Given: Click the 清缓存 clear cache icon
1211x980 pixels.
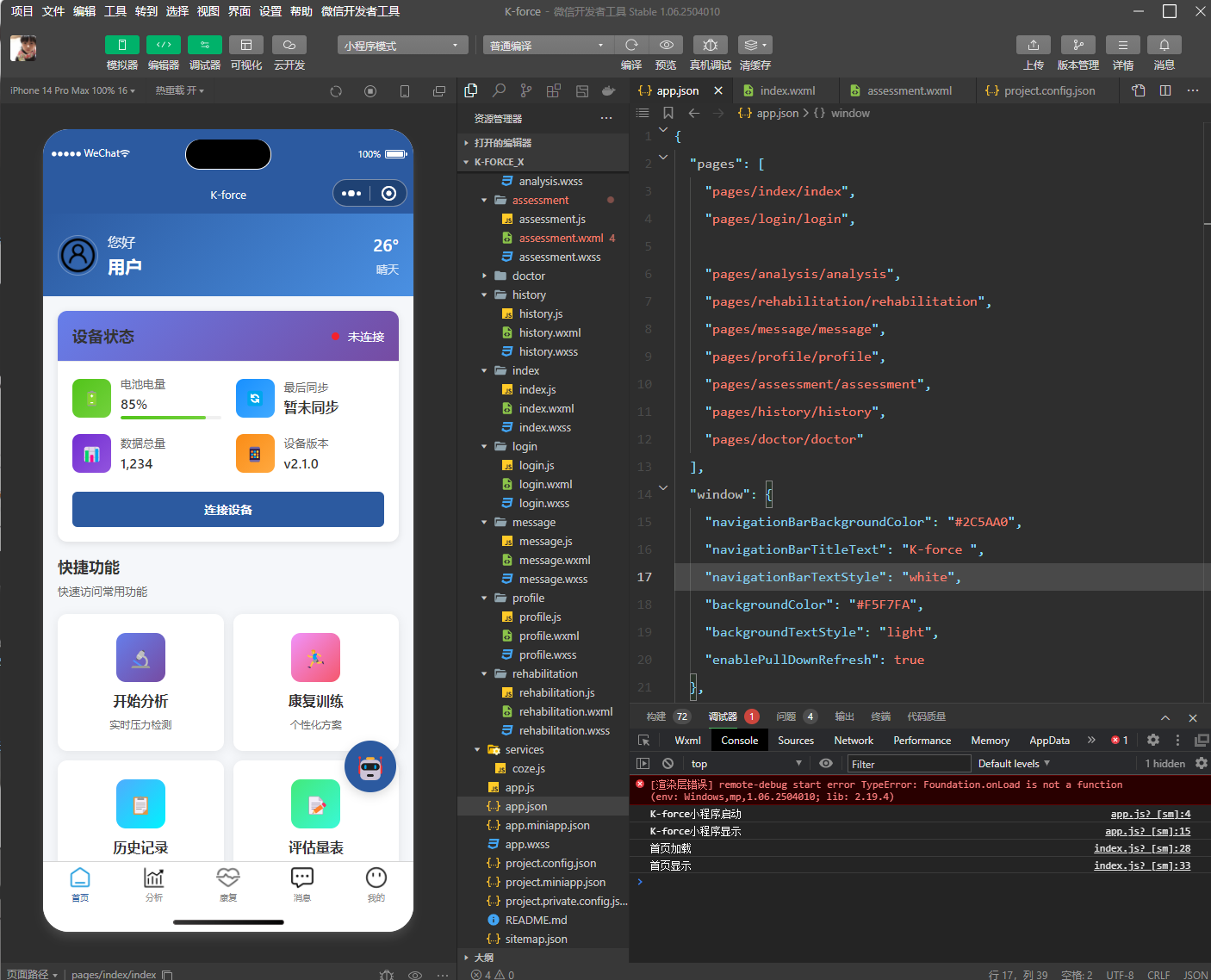Looking at the screenshot, I should pyautogui.click(x=755, y=45).
